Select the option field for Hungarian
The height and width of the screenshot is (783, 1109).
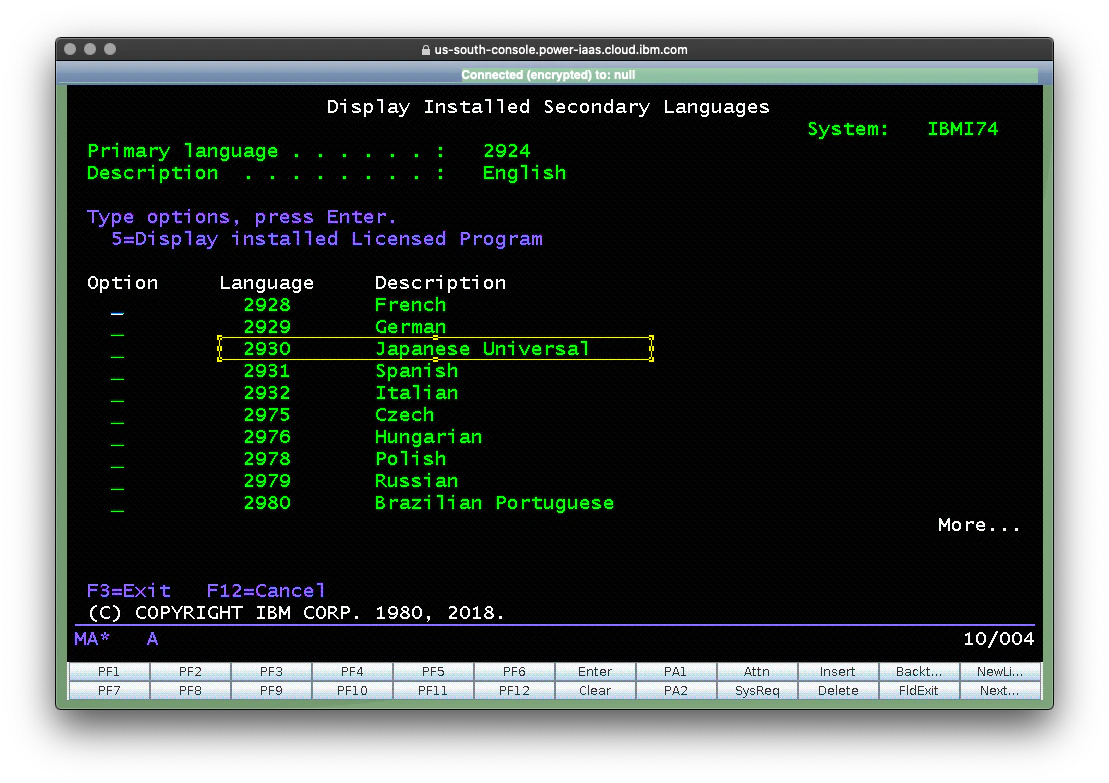coord(117,437)
